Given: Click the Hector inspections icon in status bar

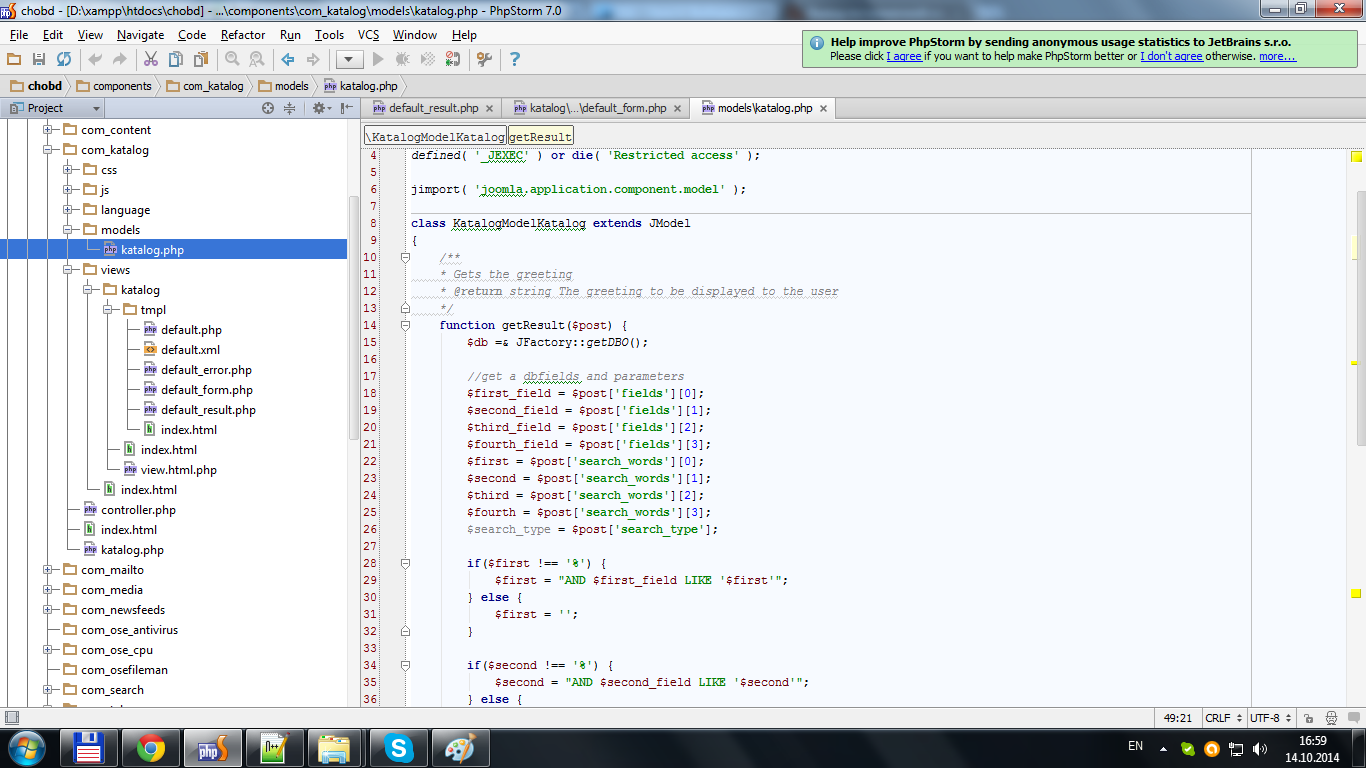Looking at the screenshot, I should 1331,718.
